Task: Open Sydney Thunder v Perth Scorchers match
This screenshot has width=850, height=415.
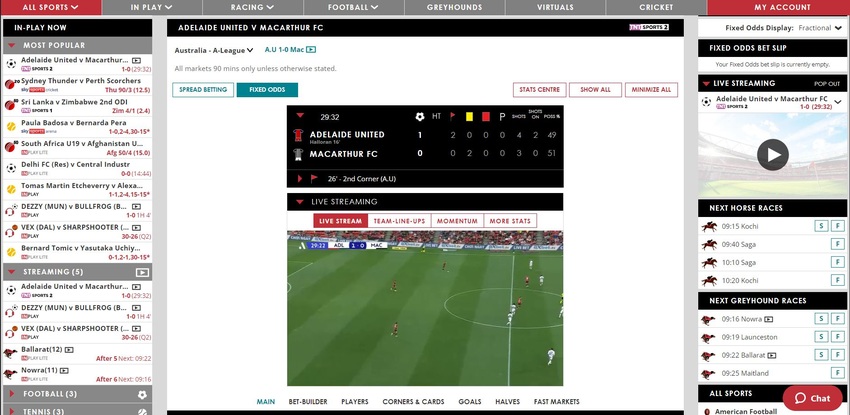Action: click(78, 85)
